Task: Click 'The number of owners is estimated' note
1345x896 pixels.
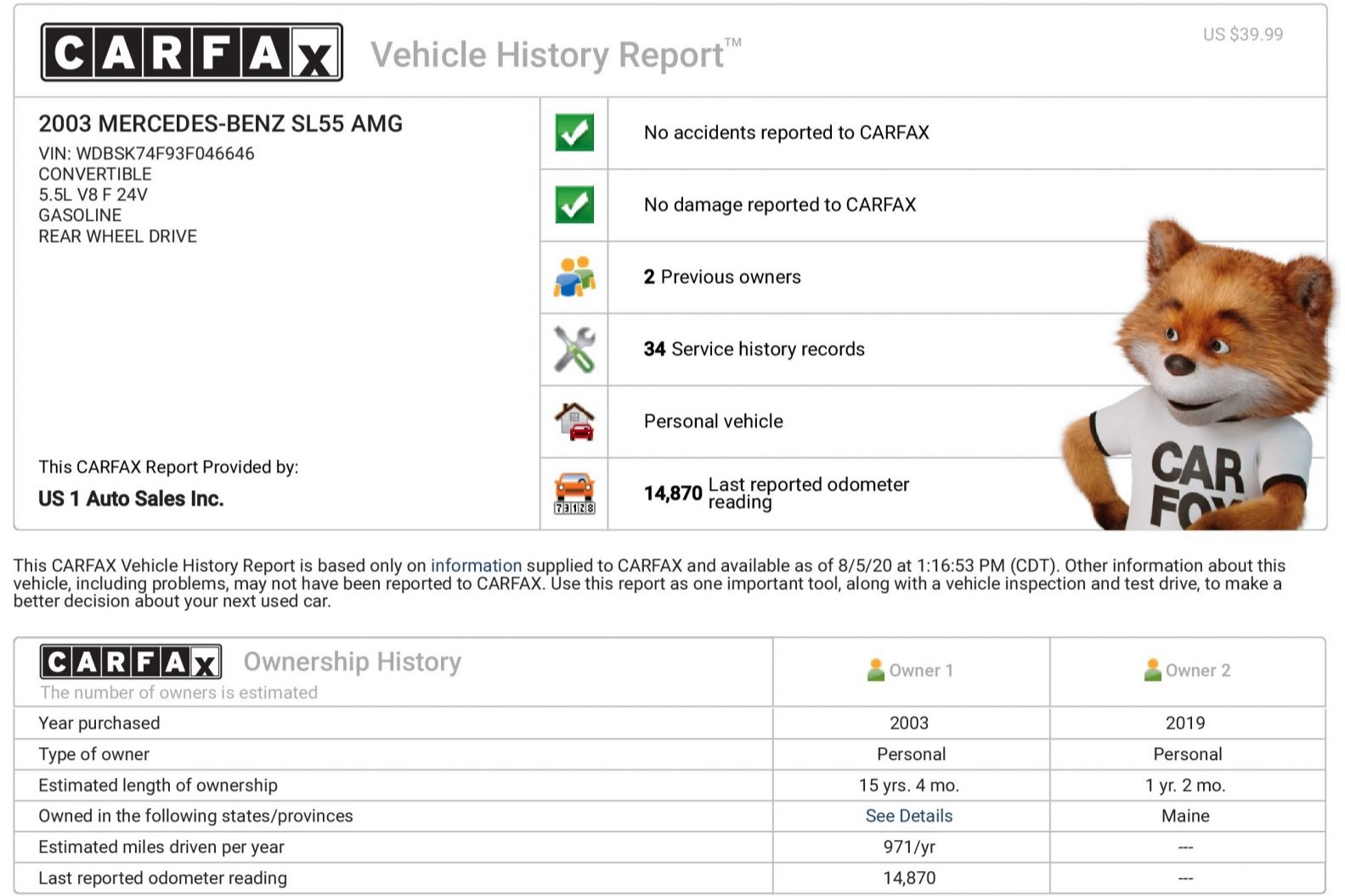Action: pyautogui.click(x=179, y=692)
